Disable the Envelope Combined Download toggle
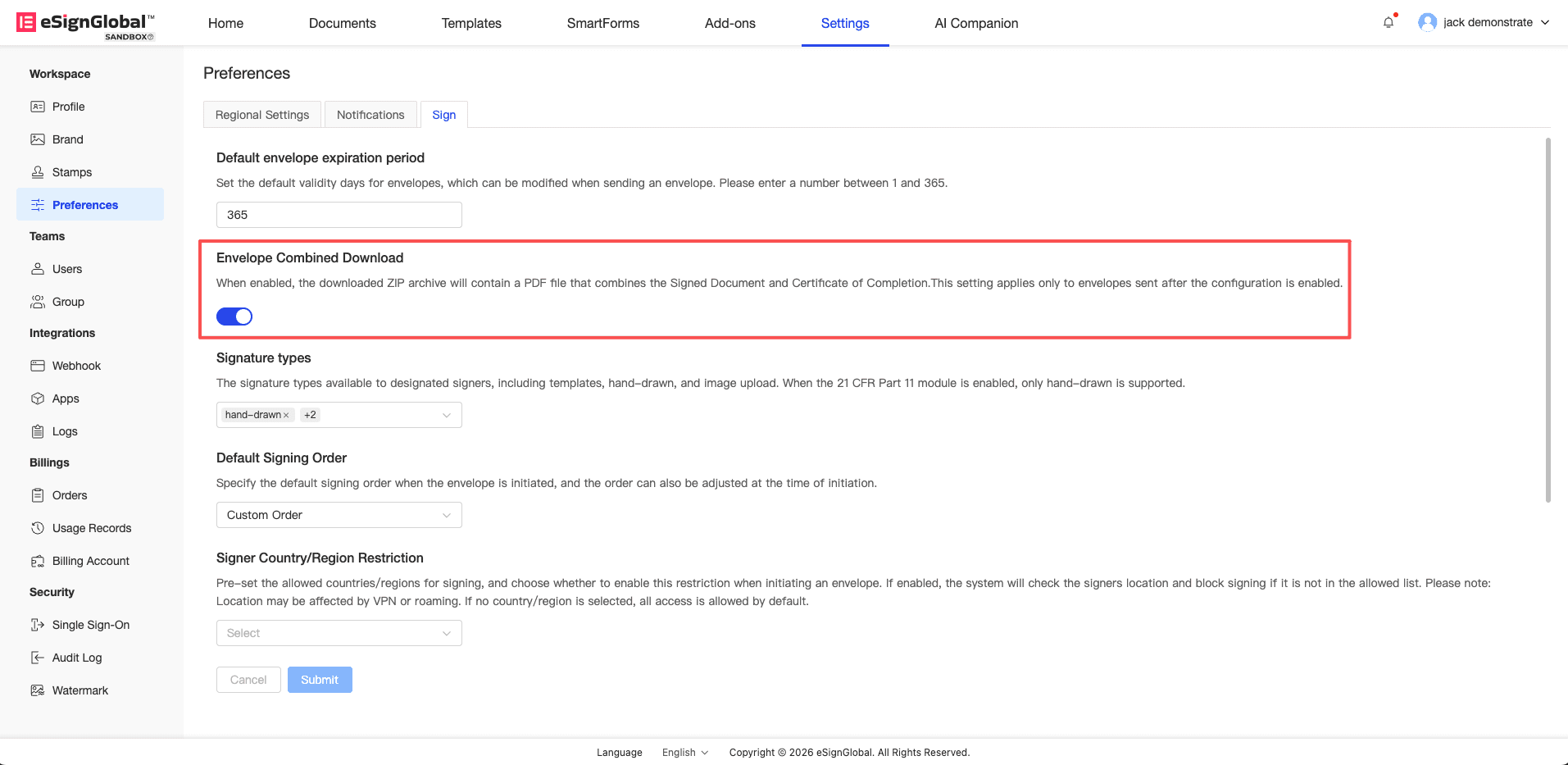Screen dimensions: 1568x765 coord(234,316)
